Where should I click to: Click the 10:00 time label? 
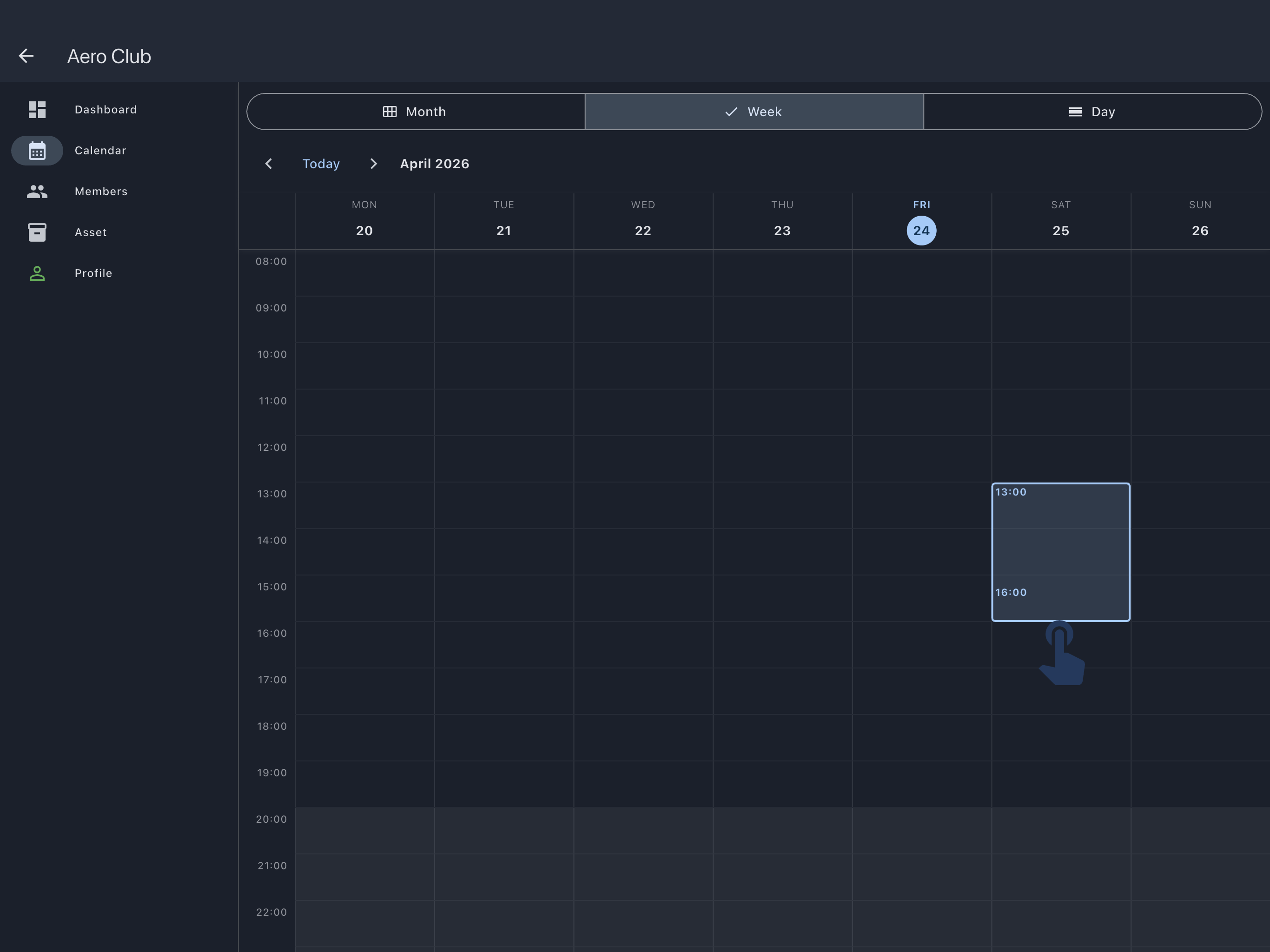tap(271, 354)
